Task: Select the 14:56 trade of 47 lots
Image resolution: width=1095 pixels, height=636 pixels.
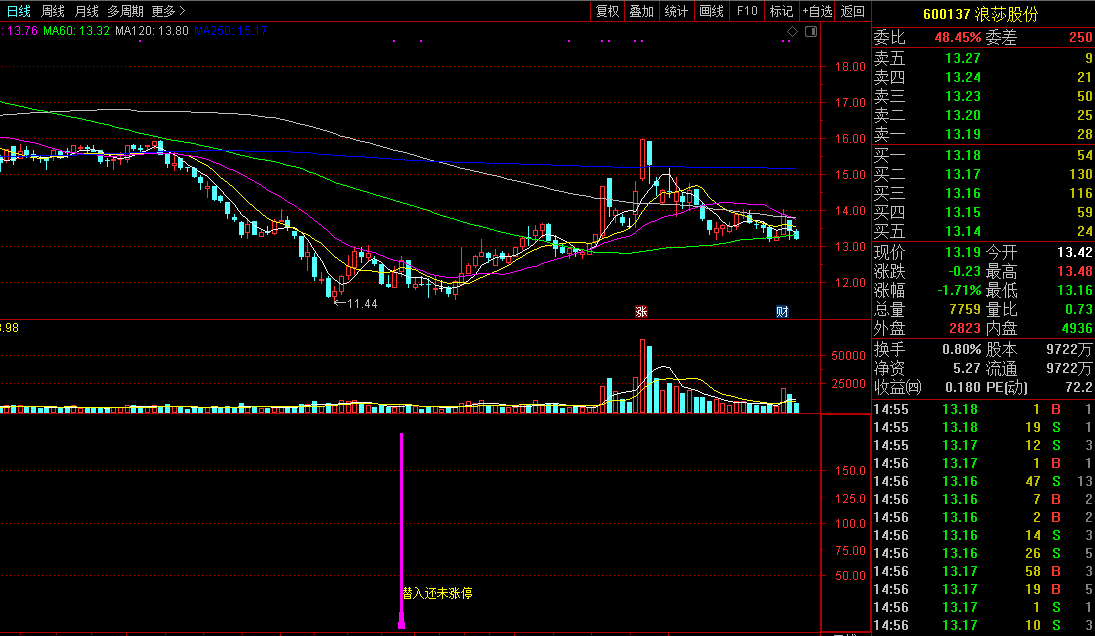Action: tap(983, 481)
